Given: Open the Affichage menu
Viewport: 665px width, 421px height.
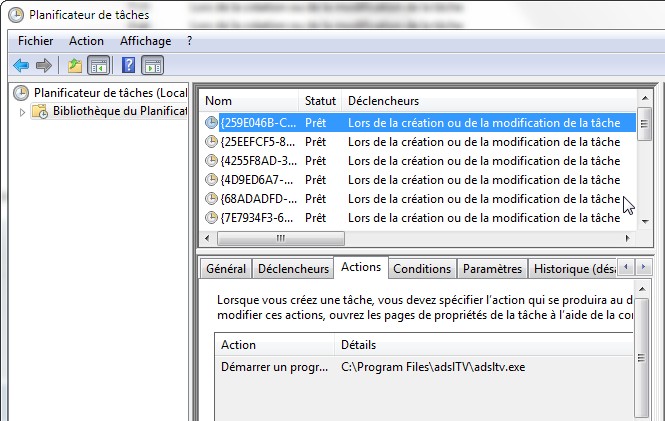Looking at the screenshot, I should click(x=145, y=41).
